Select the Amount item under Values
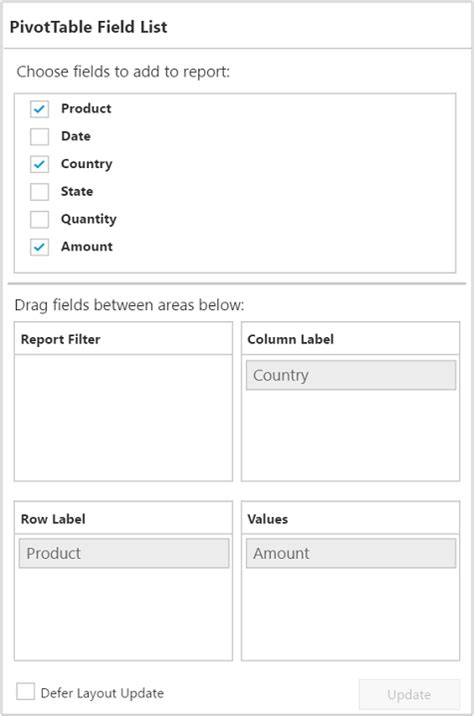The height and width of the screenshot is (716, 474). [x=351, y=553]
